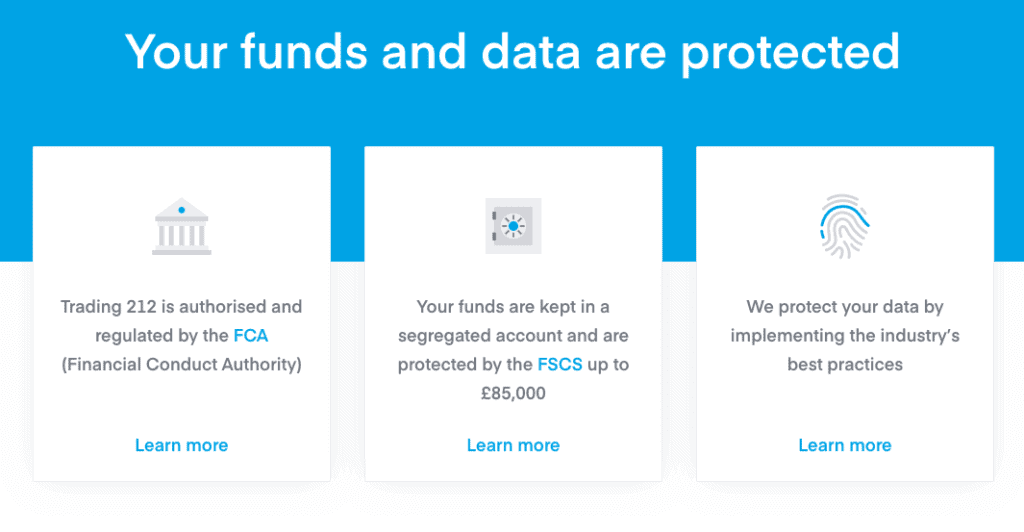Click 'segregated account and are' text line
Viewport: 1024px width, 532px height.
point(513,336)
